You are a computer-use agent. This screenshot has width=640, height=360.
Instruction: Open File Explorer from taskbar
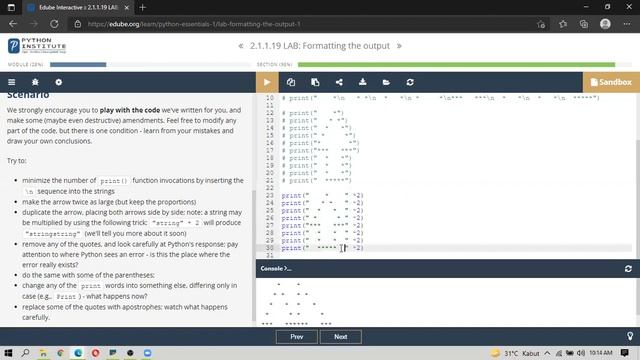43,353
